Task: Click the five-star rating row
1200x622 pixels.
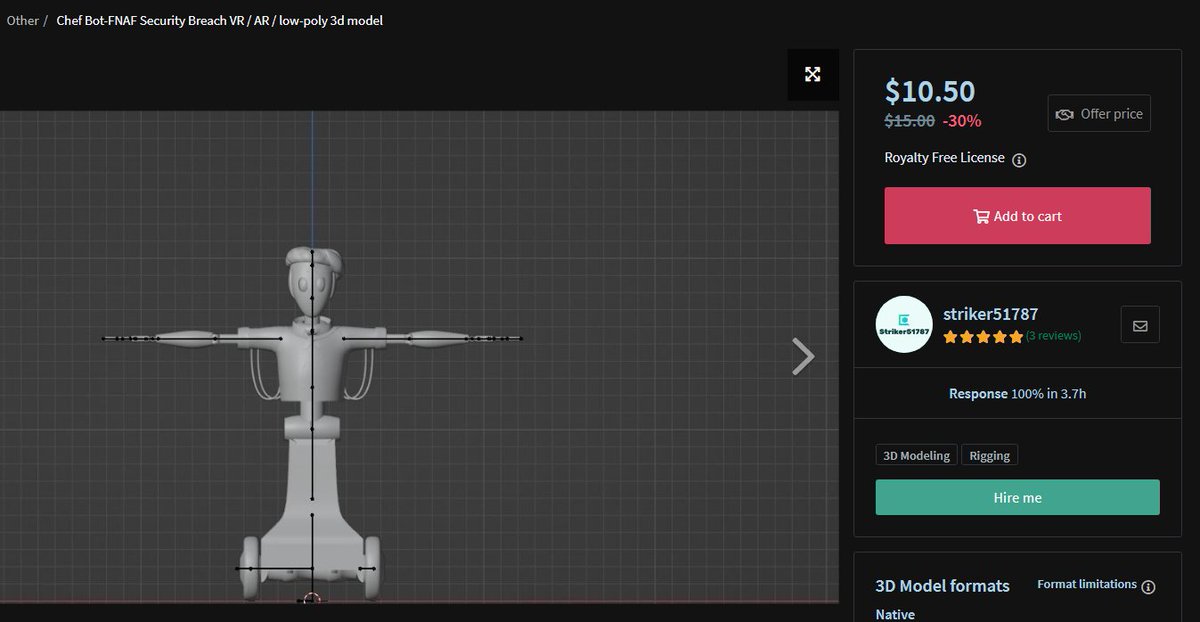Action: coord(983,337)
